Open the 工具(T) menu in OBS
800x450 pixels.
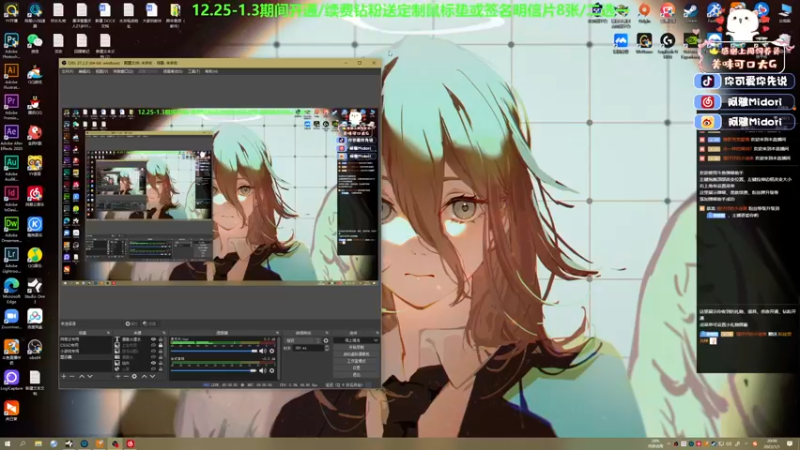(194, 71)
